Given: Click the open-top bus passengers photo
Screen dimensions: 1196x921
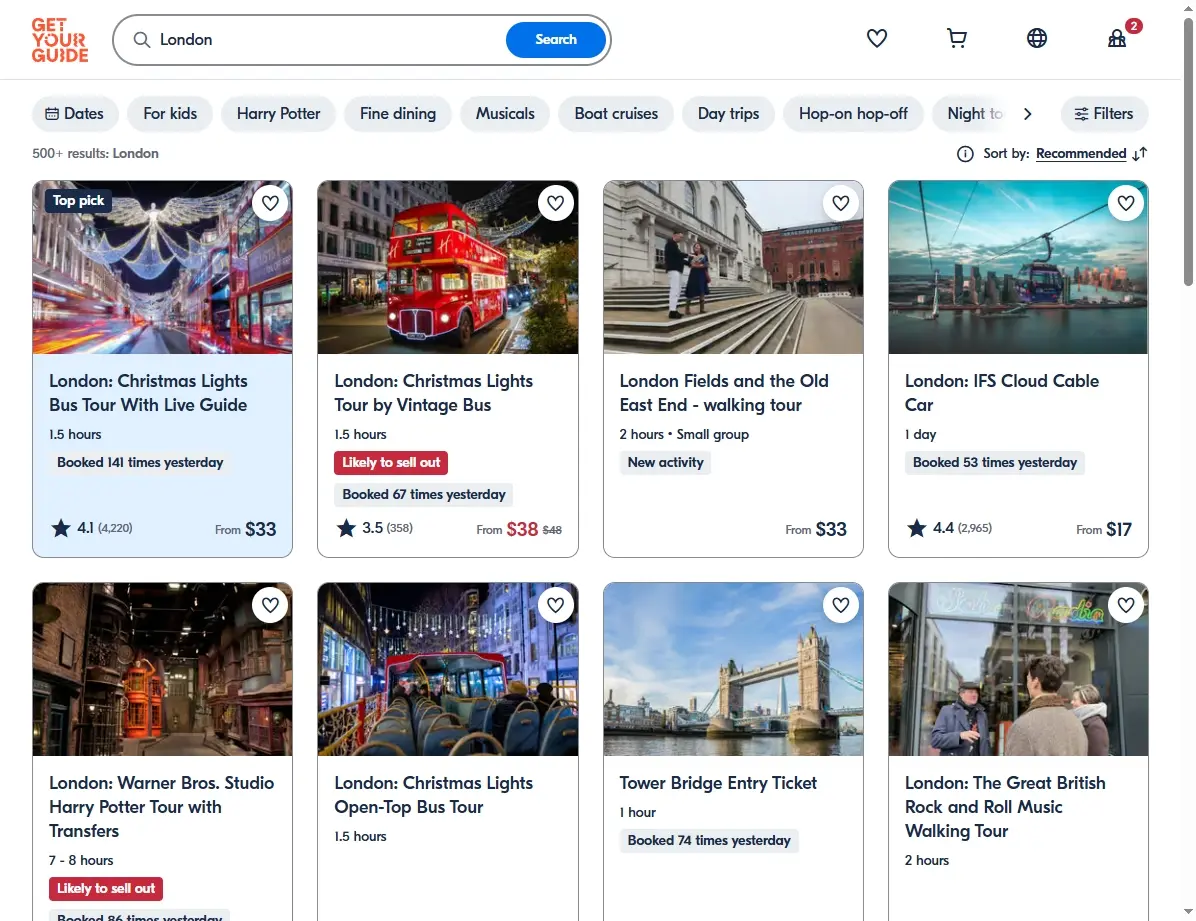Looking at the screenshot, I should pos(448,669).
